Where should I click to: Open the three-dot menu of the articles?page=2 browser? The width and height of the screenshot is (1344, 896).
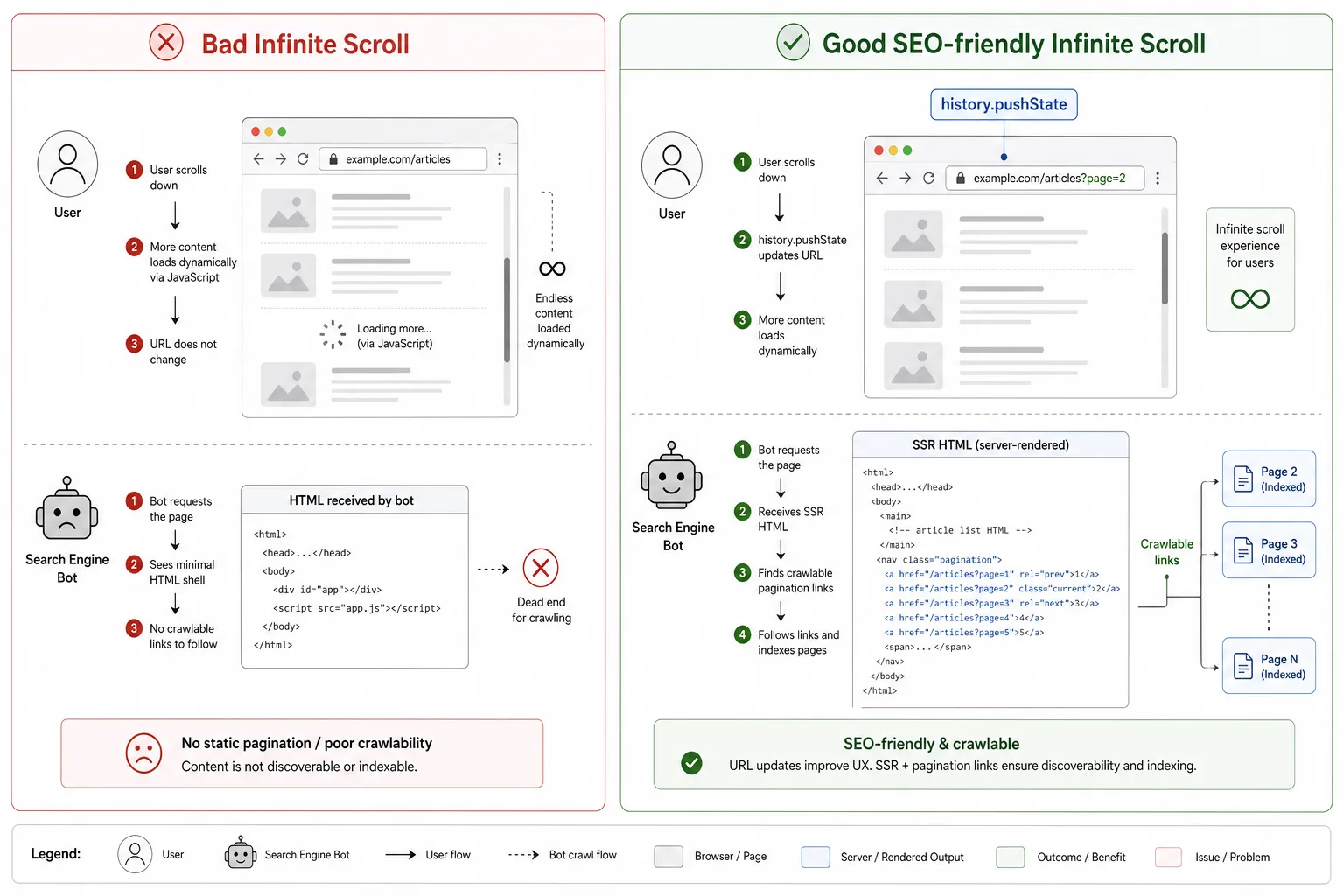(1158, 178)
